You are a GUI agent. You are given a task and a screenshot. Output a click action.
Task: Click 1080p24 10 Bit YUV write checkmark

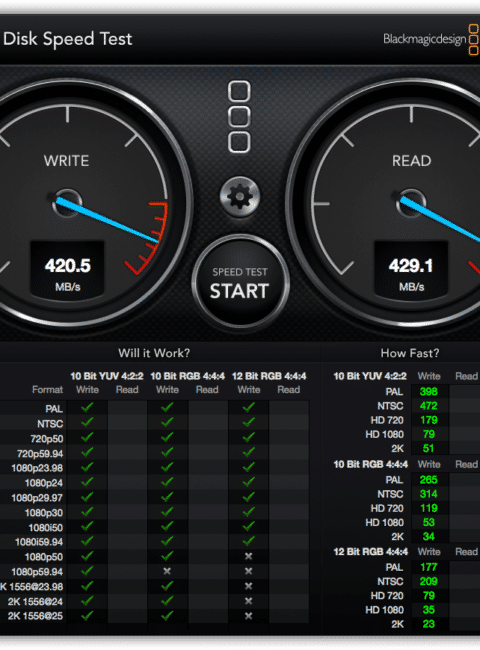(x=87, y=482)
